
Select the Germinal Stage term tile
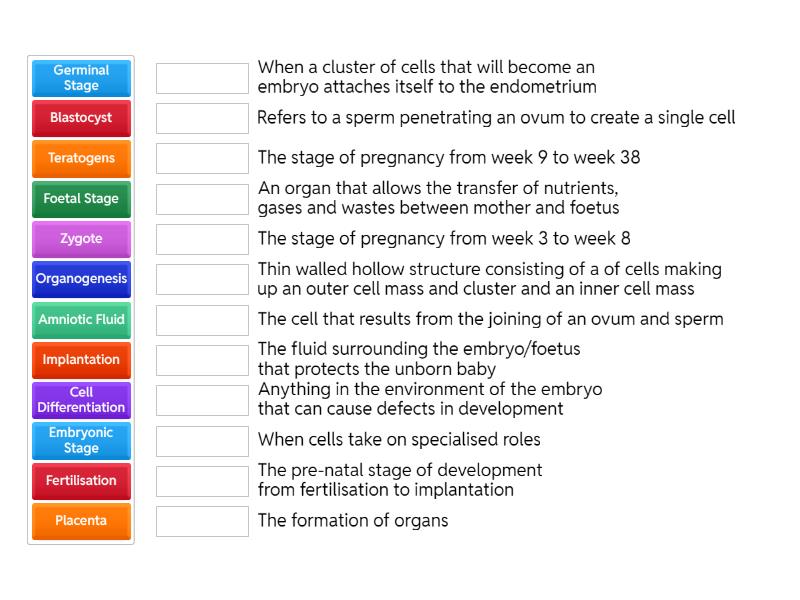pos(81,78)
